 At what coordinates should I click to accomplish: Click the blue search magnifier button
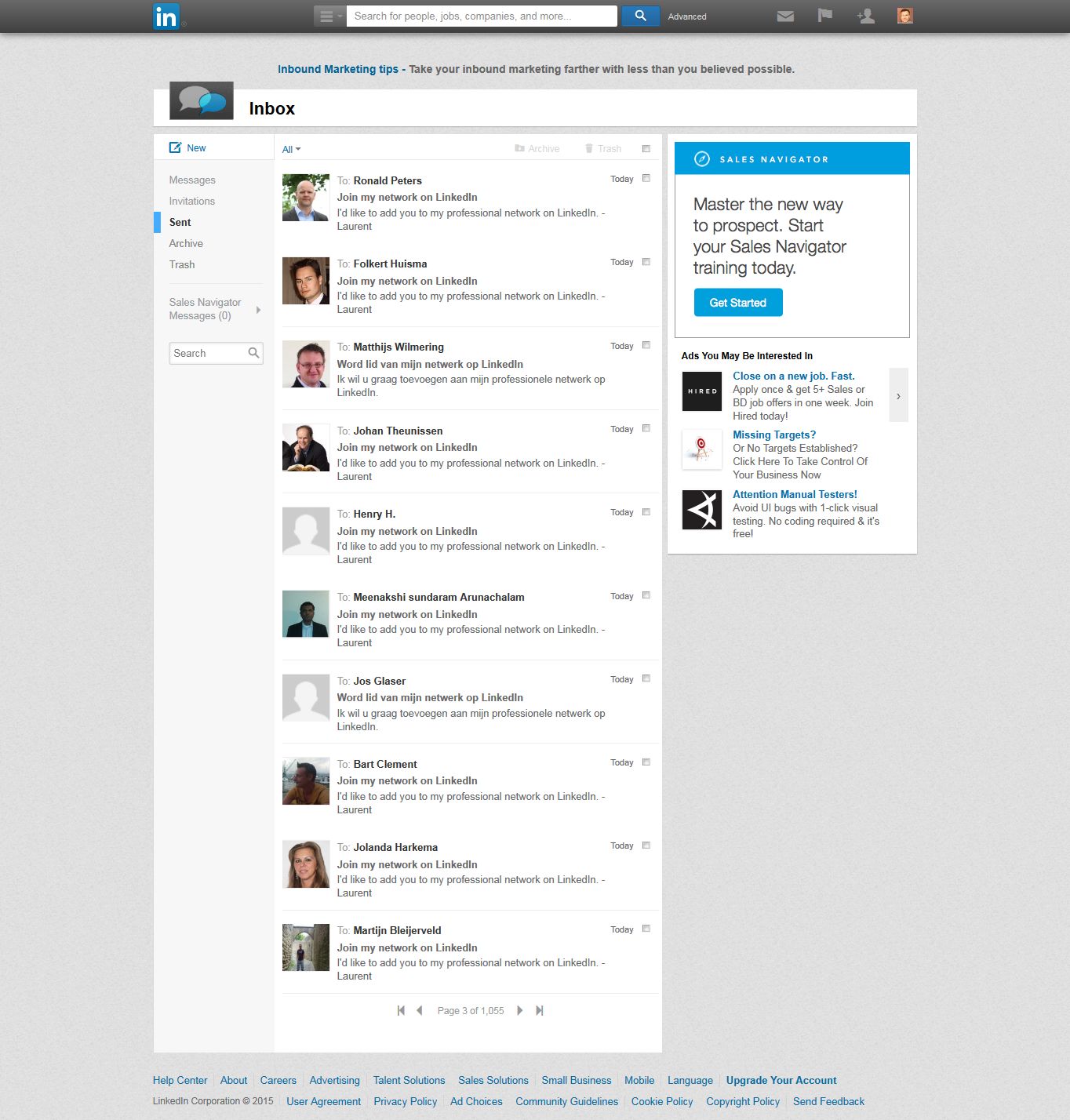click(640, 16)
